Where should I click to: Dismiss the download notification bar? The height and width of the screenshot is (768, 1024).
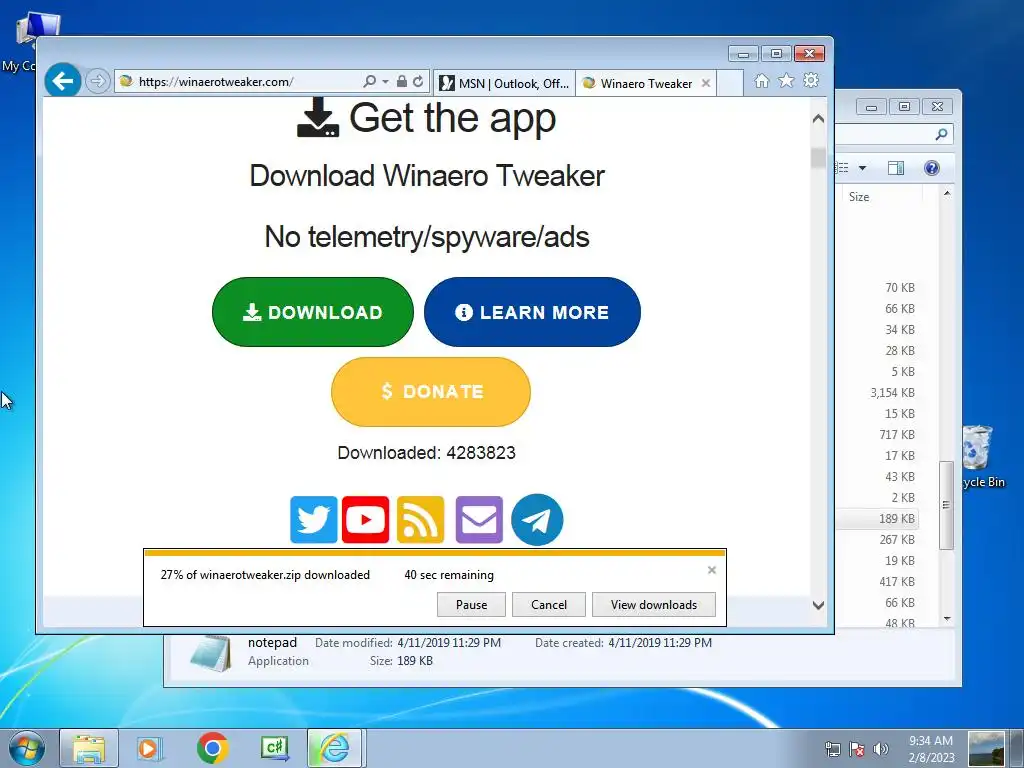click(x=712, y=570)
